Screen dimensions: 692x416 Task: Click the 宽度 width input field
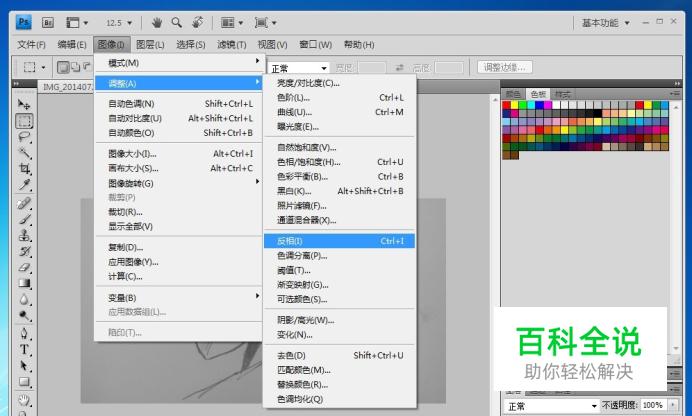click(372, 68)
